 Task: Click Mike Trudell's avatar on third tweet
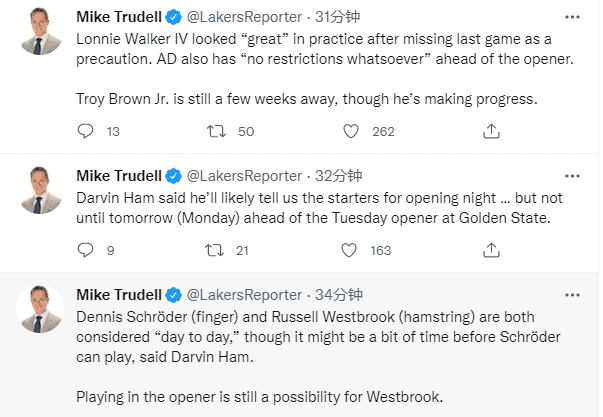43,312
